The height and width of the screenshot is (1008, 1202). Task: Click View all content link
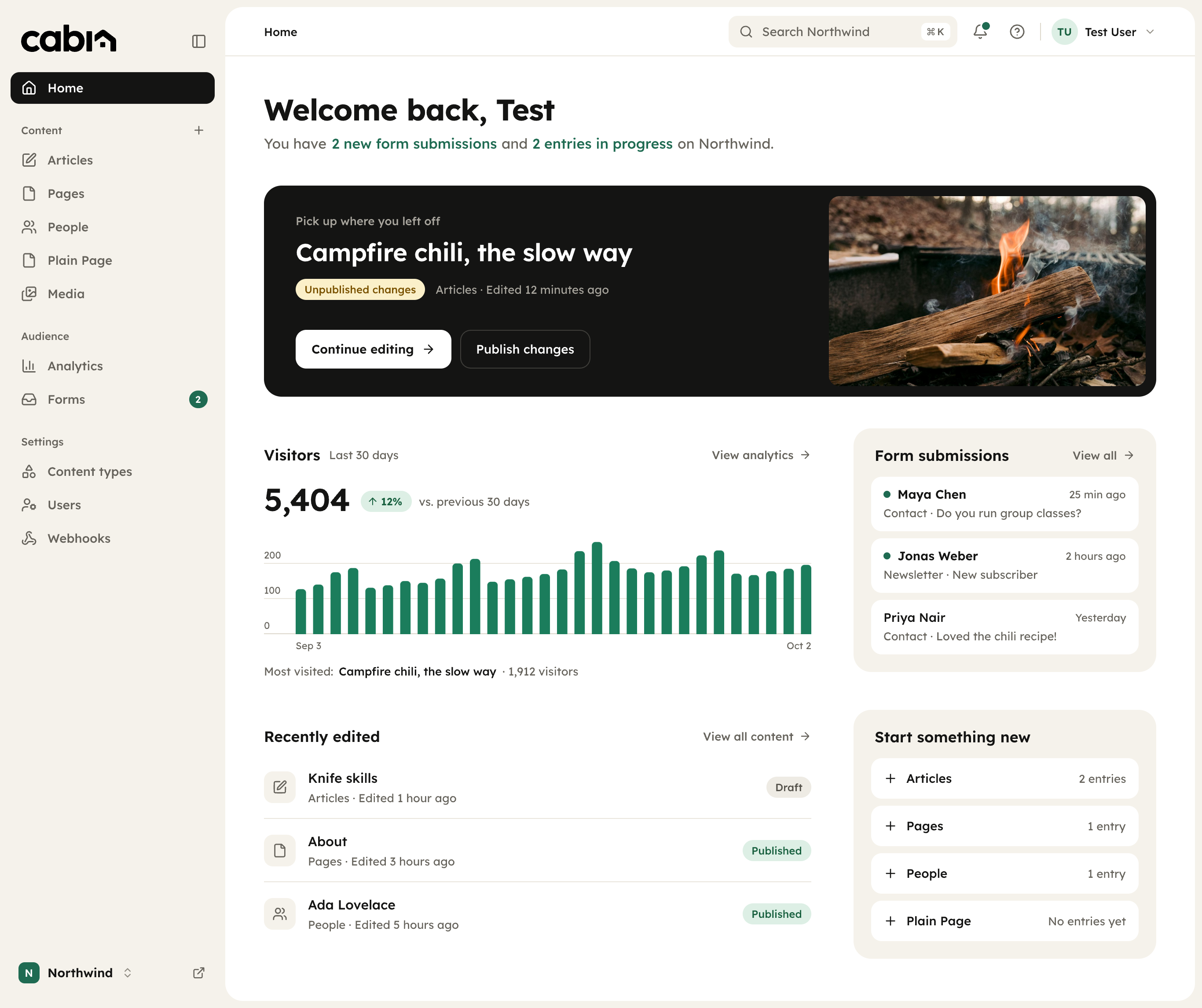(x=757, y=736)
